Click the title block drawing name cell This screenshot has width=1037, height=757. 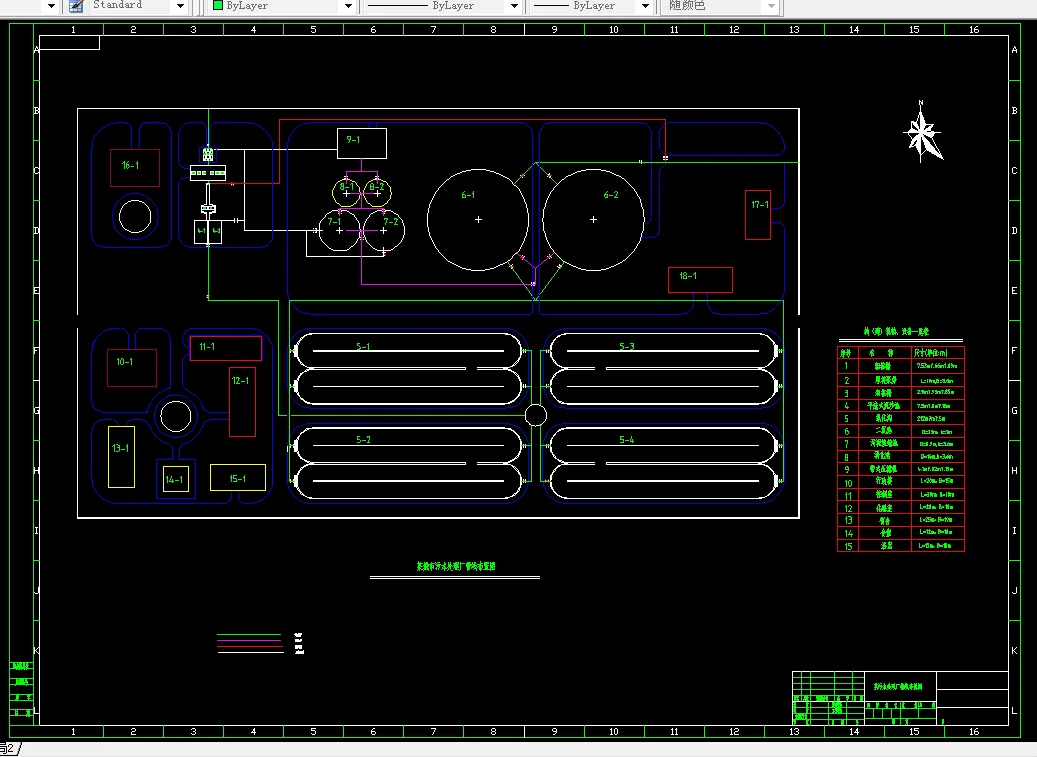coord(900,686)
